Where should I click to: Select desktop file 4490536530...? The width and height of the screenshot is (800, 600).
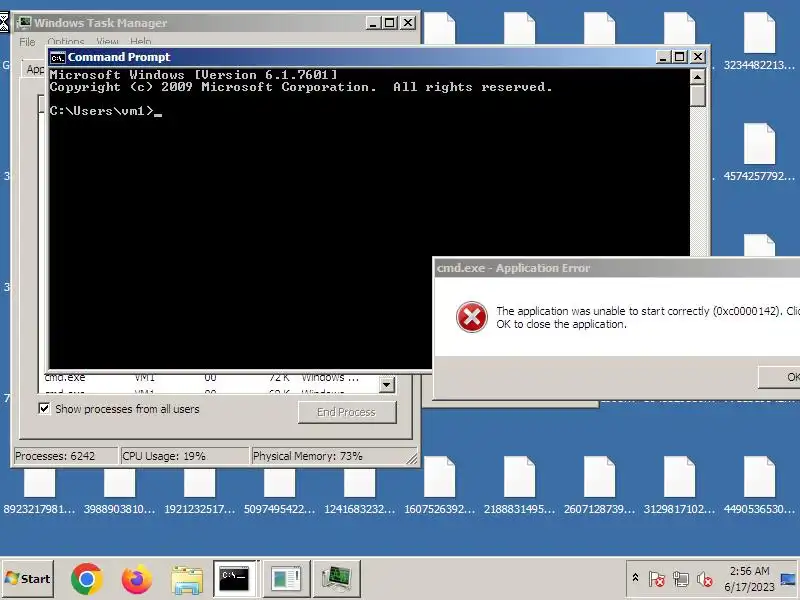tap(759, 485)
